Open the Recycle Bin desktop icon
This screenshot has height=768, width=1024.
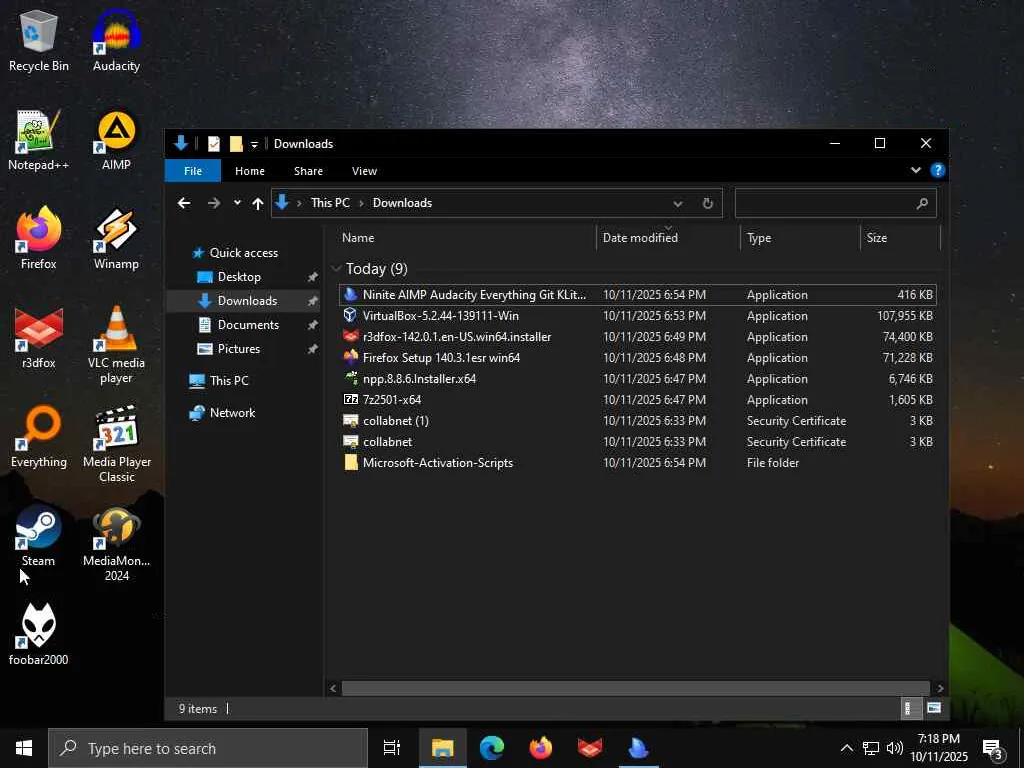tap(39, 40)
